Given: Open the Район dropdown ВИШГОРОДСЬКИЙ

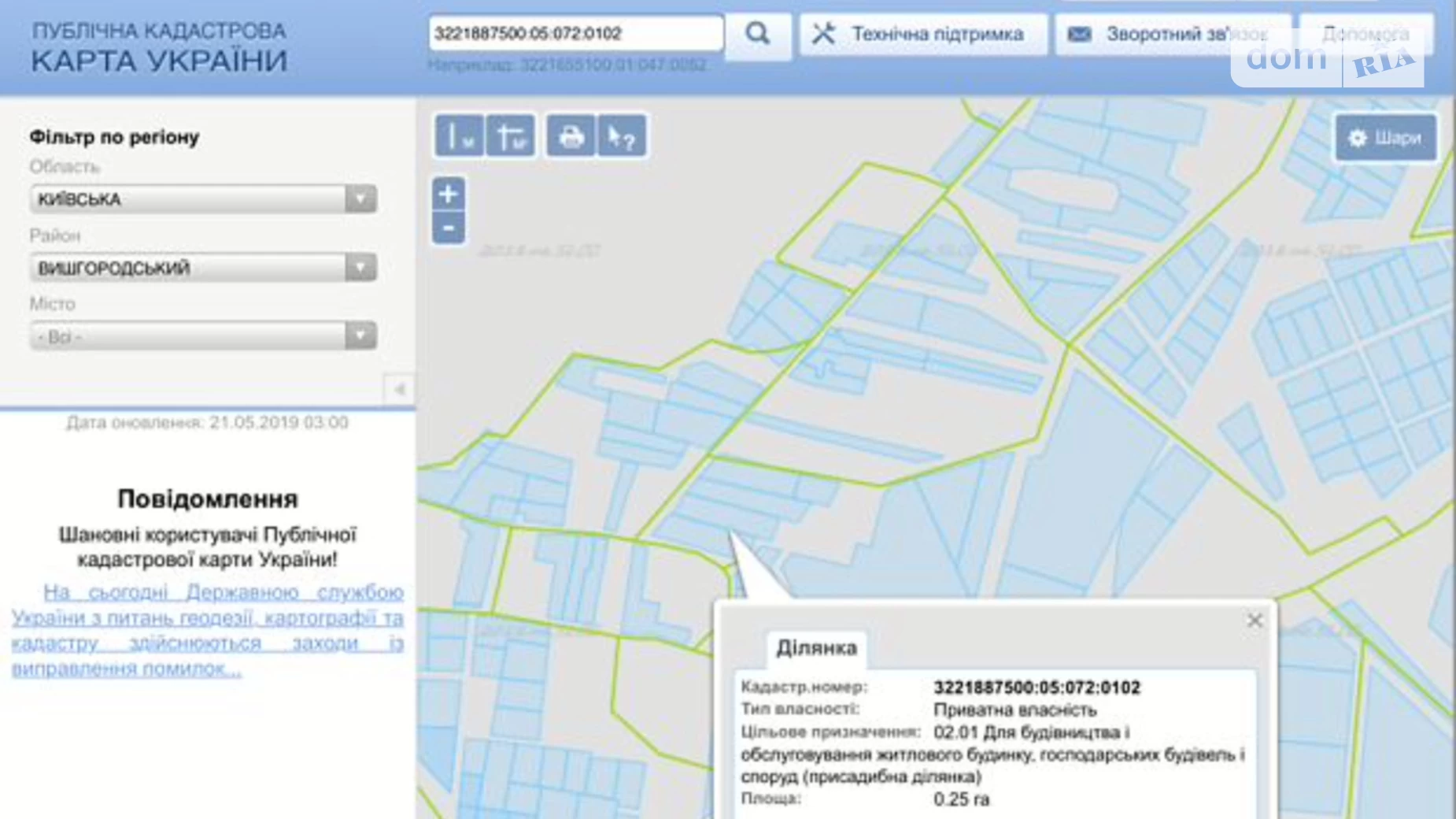Looking at the screenshot, I should click(203, 268).
